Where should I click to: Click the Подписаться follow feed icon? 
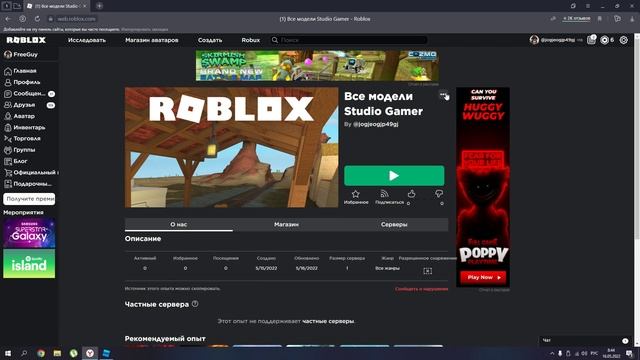[384, 194]
